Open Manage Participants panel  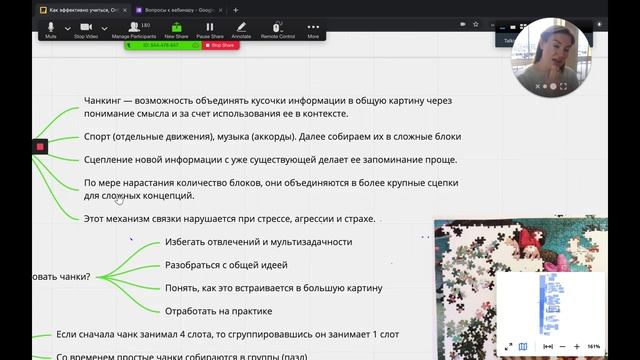(x=134, y=30)
